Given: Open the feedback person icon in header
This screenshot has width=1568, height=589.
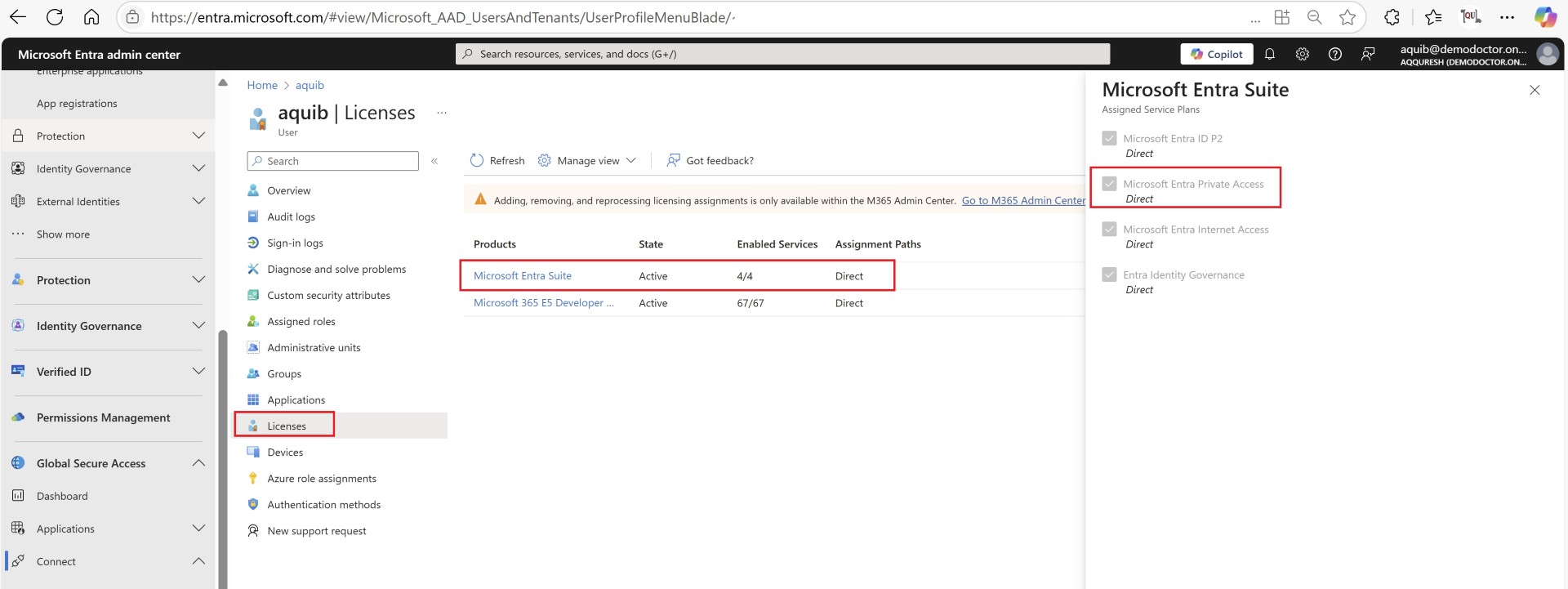Looking at the screenshot, I should [x=1368, y=54].
